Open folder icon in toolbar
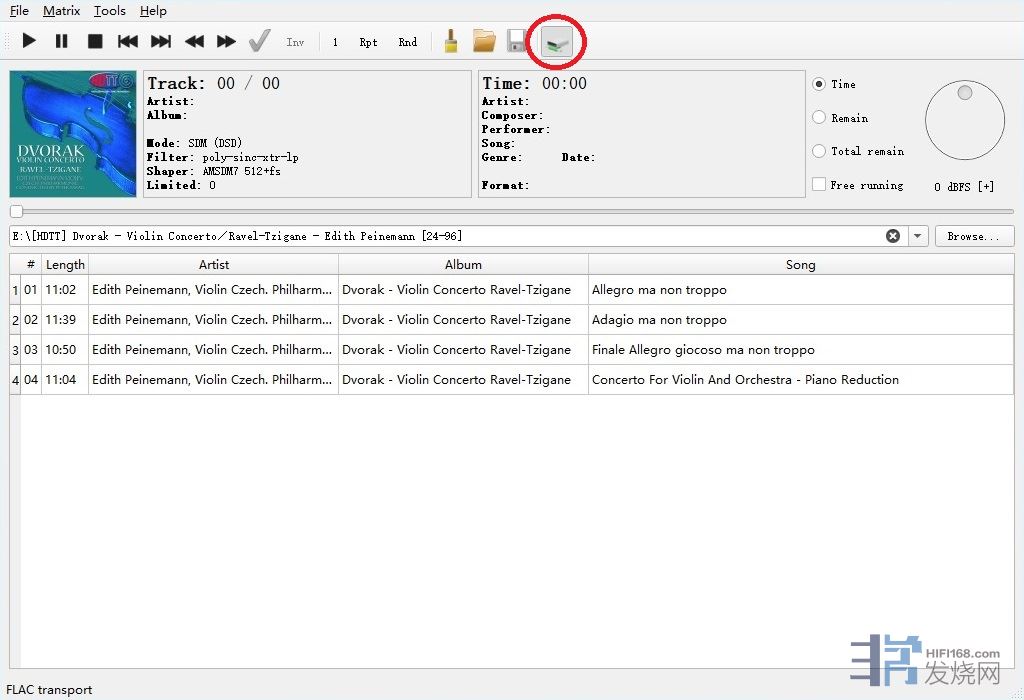Screen dimensions: 1024x700 click(x=484, y=41)
